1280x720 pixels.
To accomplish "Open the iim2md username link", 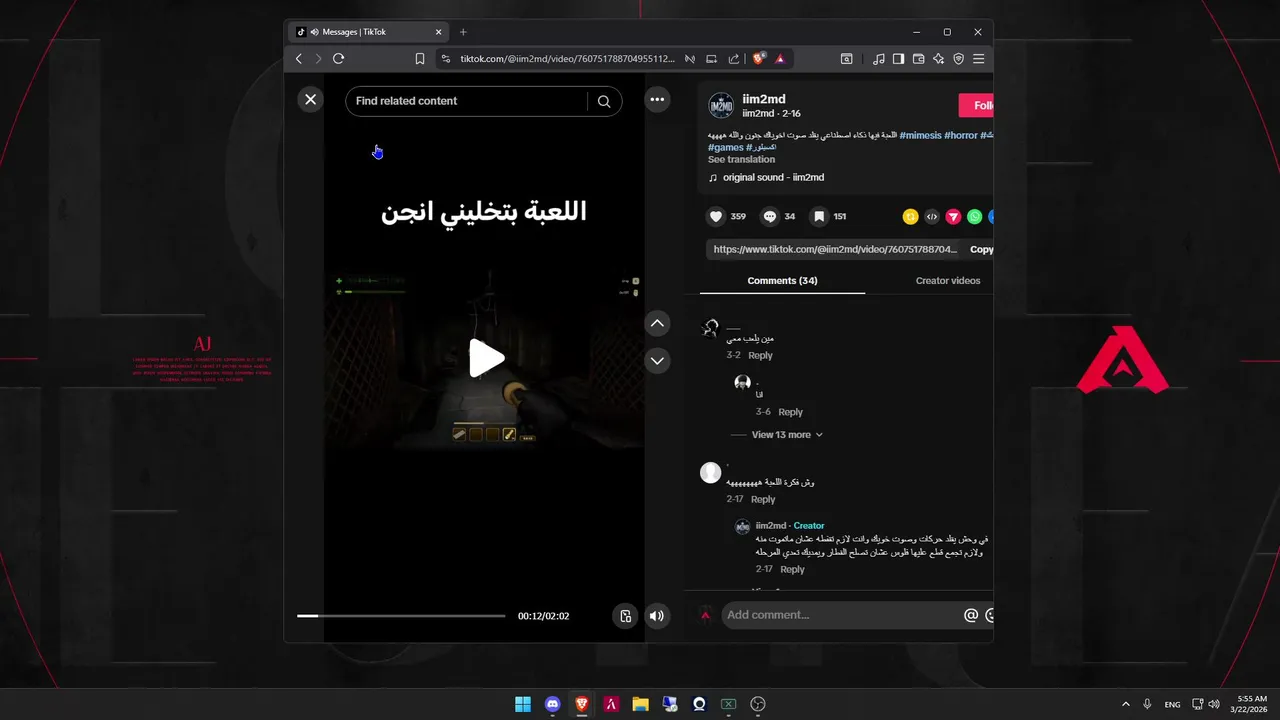I will pos(764,99).
